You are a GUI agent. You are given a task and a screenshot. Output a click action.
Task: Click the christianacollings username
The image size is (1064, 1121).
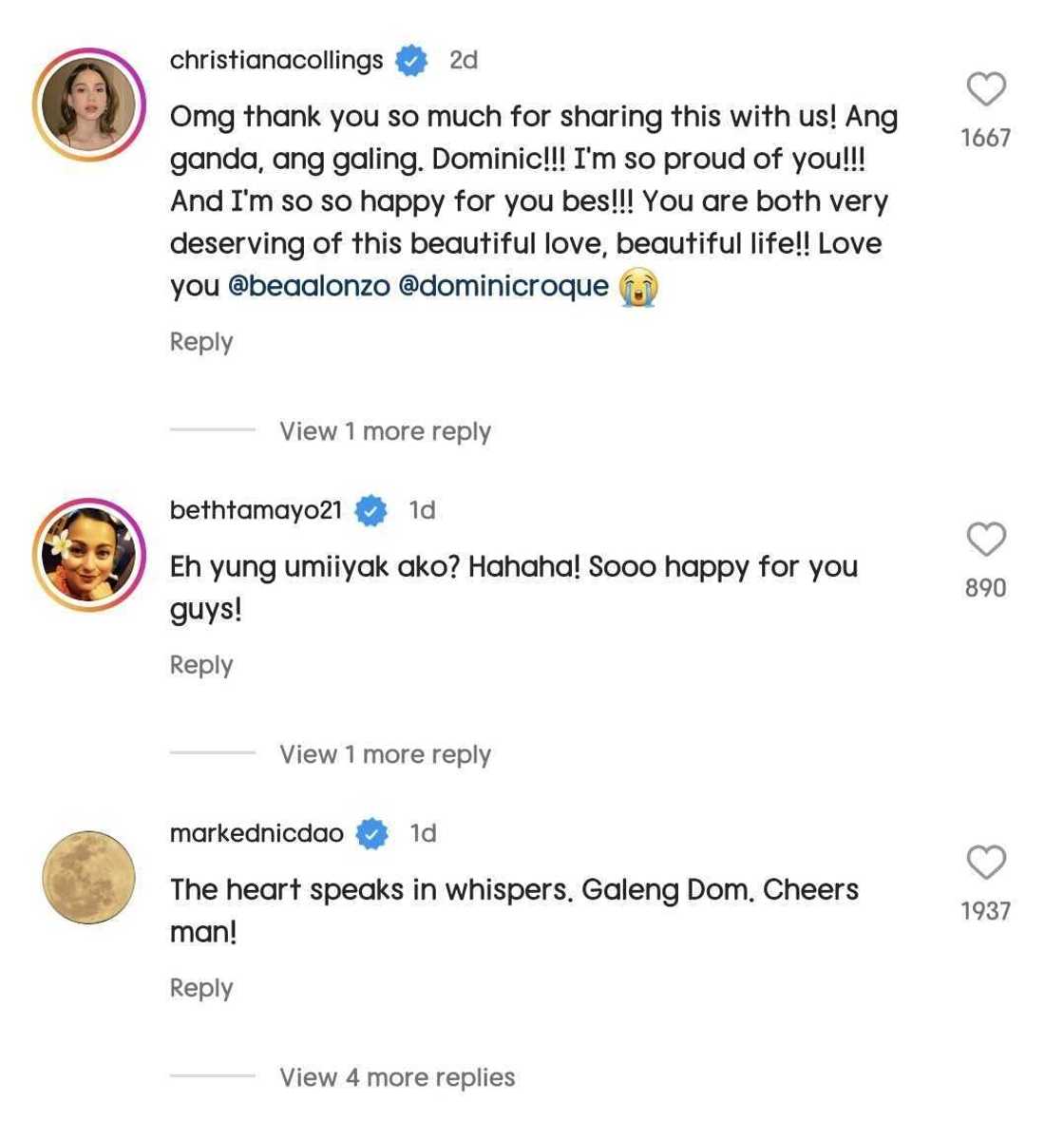276,60
